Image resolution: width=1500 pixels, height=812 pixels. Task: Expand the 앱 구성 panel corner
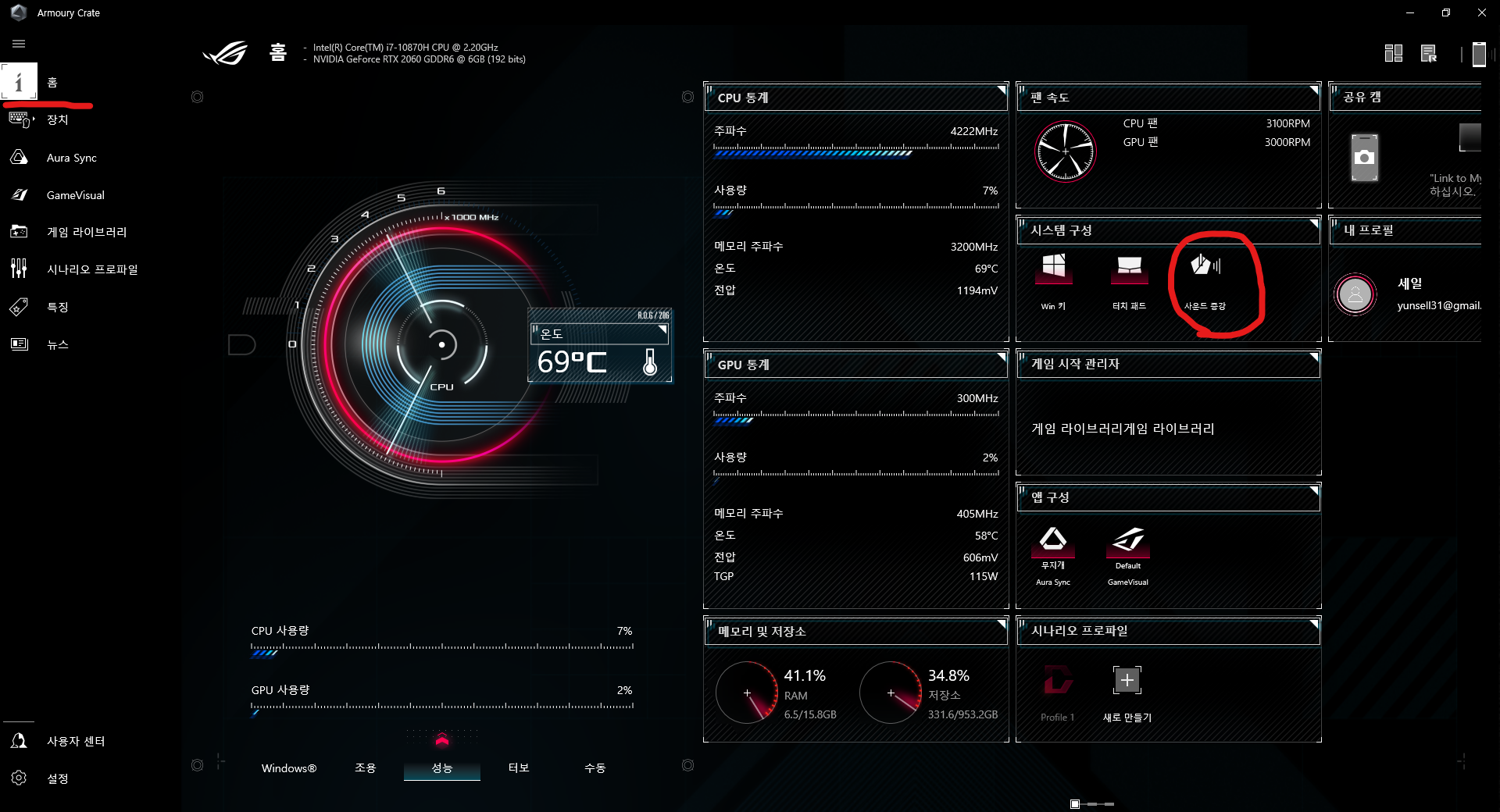tap(1314, 491)
